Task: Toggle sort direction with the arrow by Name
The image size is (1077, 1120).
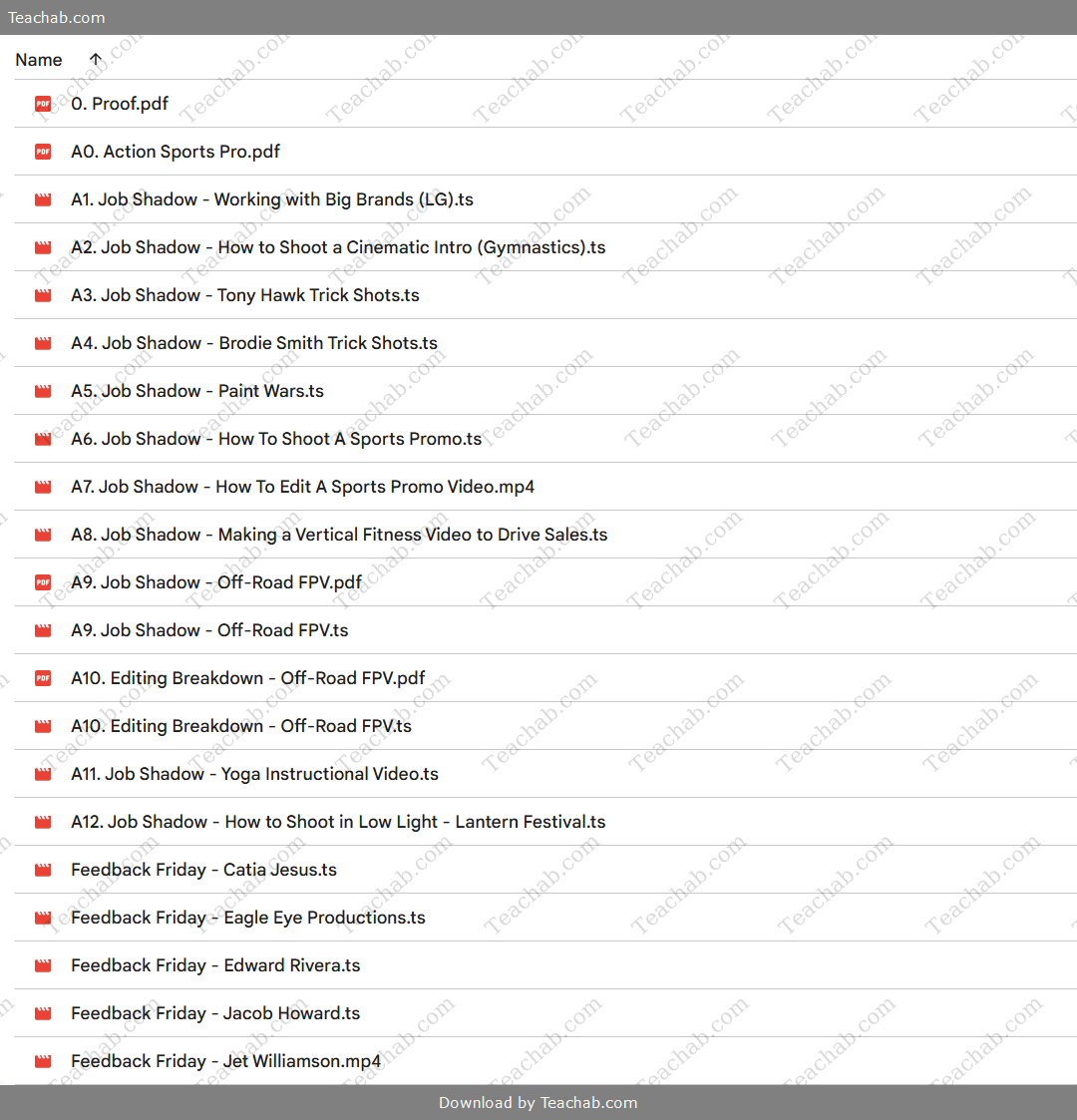Action: [96, 60]
